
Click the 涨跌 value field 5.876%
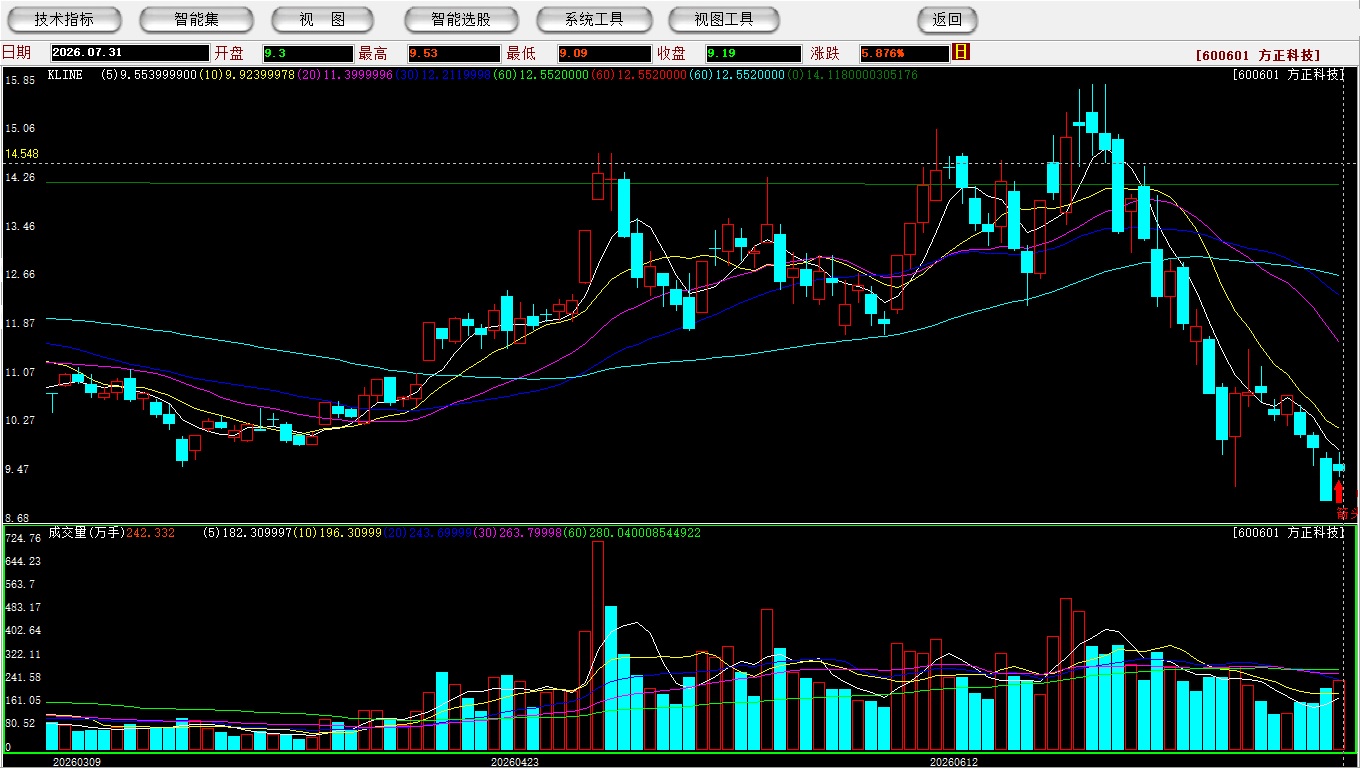(x=904, y=53)
